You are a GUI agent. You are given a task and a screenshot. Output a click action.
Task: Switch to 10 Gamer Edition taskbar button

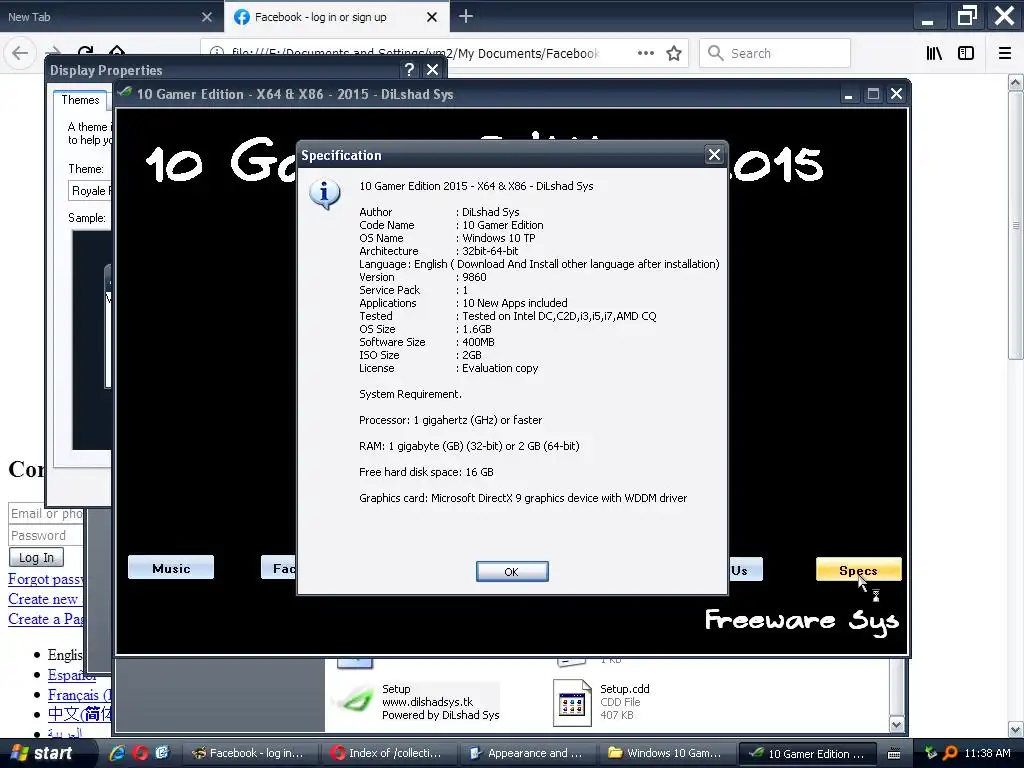(807, 754)
